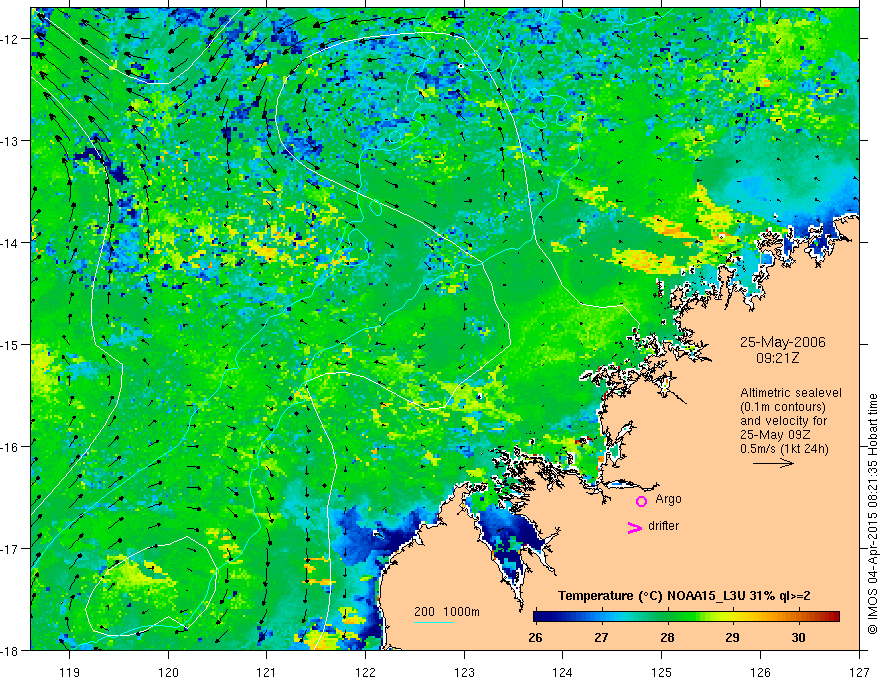This screenshot has height=680, width=880.
Task: Click the latitude axis label "-14"
Action: pyautogui.click(x=11, y=243)
